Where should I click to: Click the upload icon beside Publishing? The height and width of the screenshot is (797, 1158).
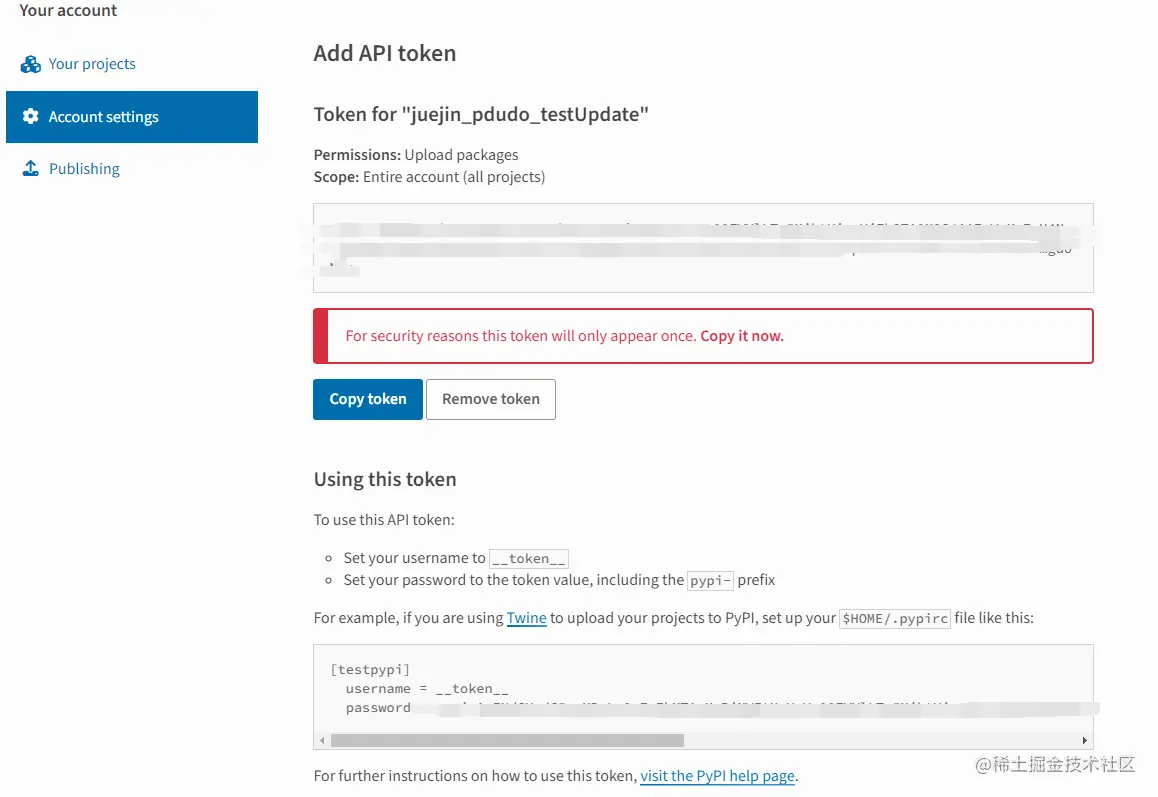pyautogui.click(x=31, y=169)
